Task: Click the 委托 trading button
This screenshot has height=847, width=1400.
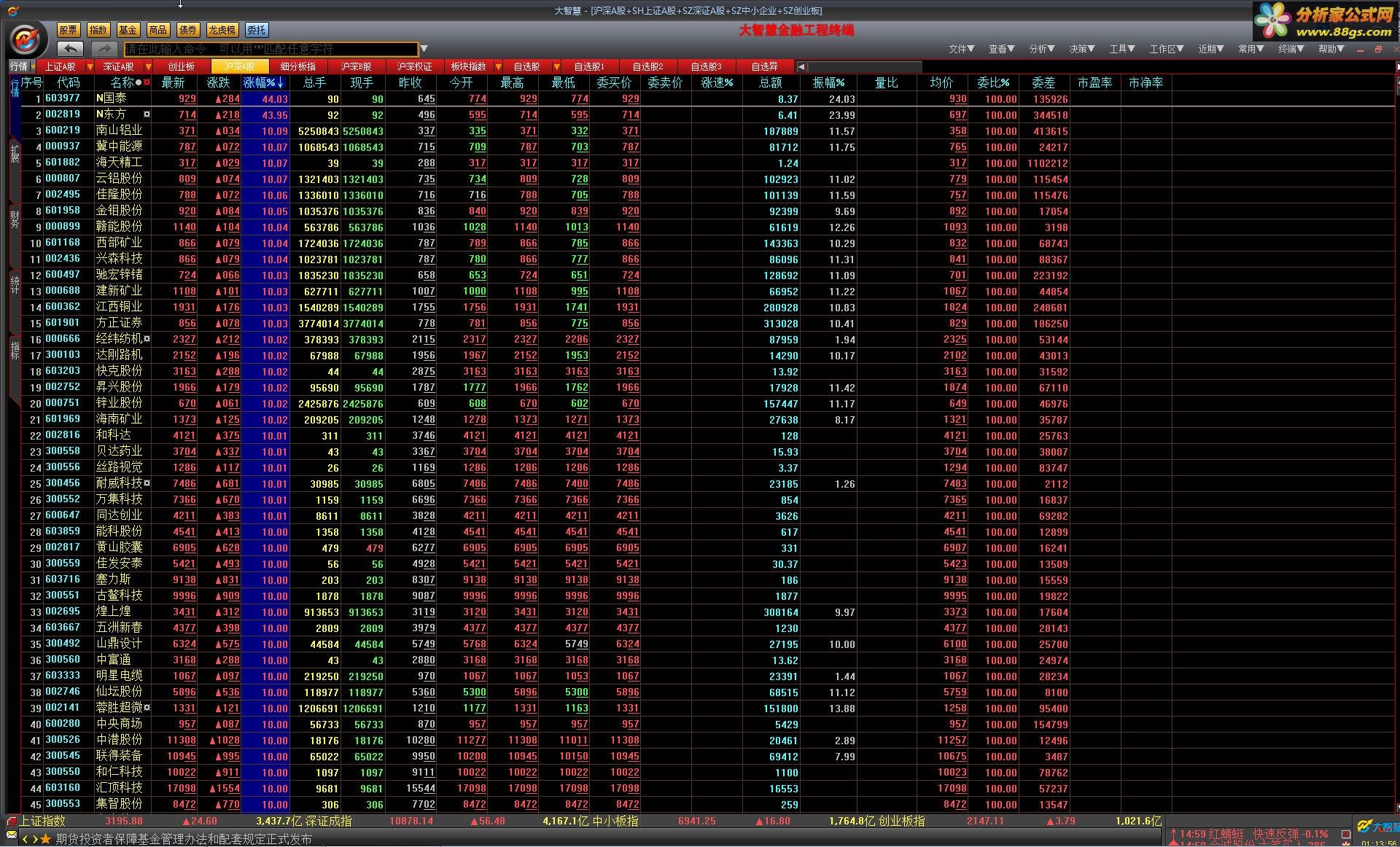Action: [x=256, y=30]
